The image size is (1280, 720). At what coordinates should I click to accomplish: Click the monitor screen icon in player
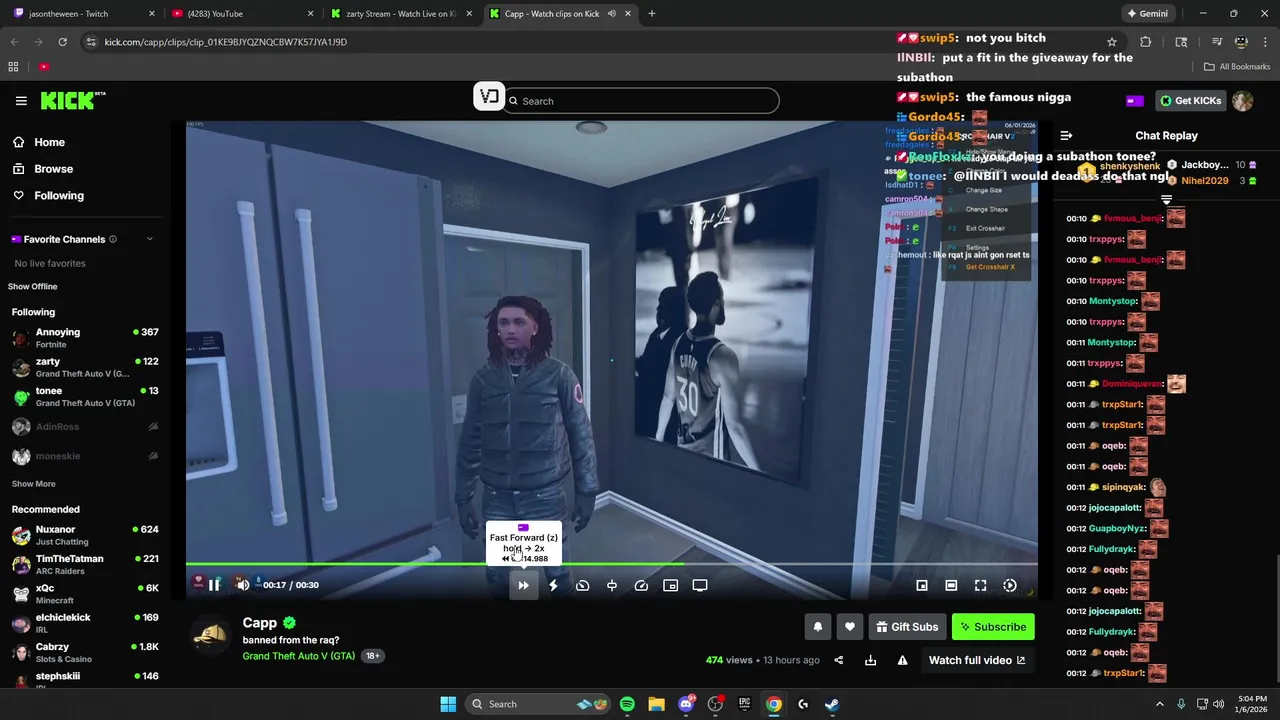pyautogui.click(x=700, y=585)
